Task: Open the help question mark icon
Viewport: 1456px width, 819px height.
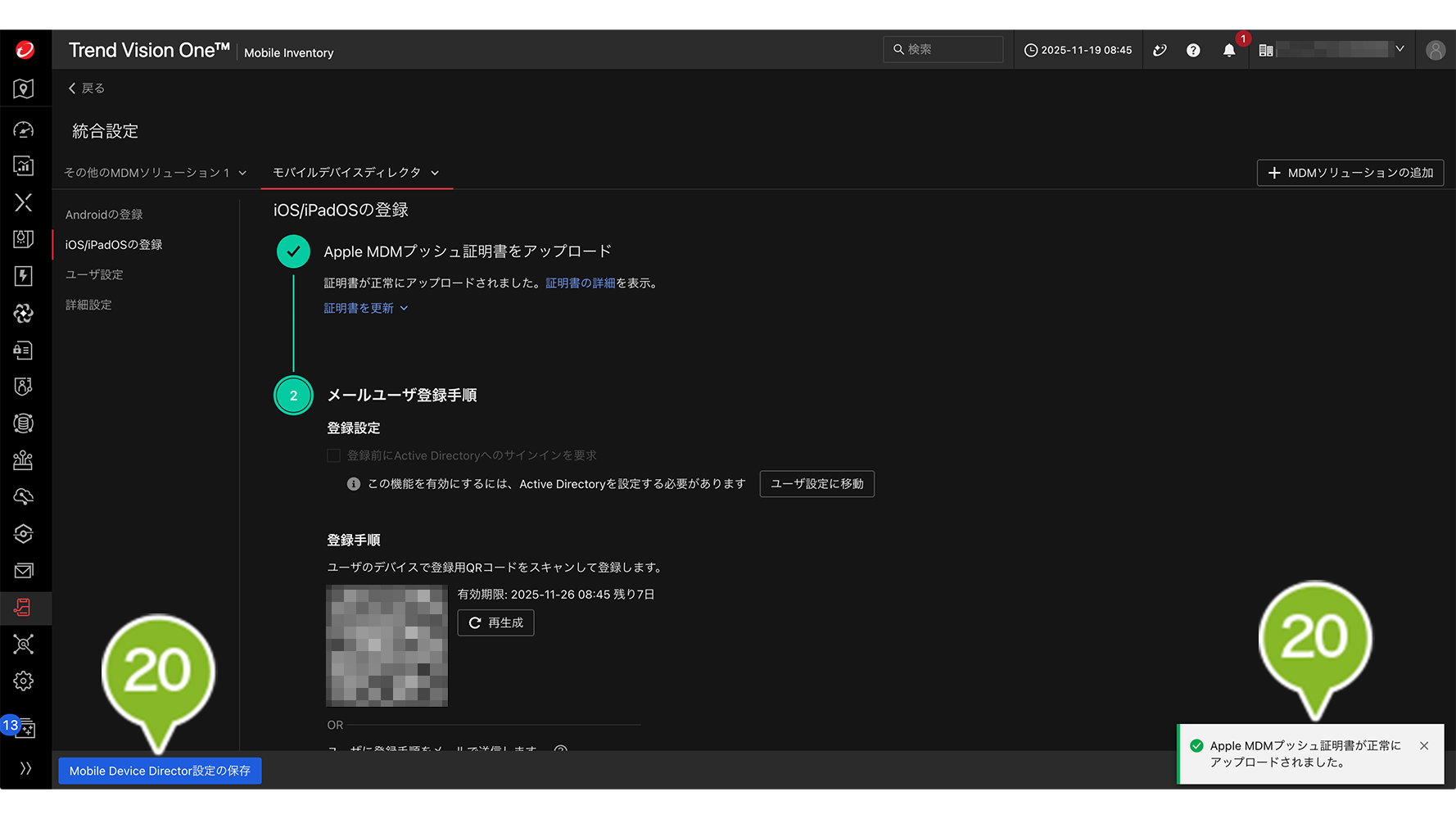Action: point(1193,51)
